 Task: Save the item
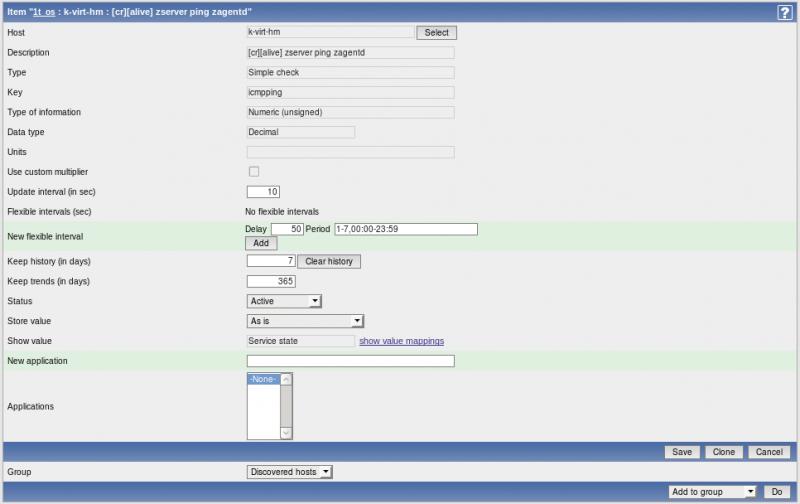(x=682, y=452)
